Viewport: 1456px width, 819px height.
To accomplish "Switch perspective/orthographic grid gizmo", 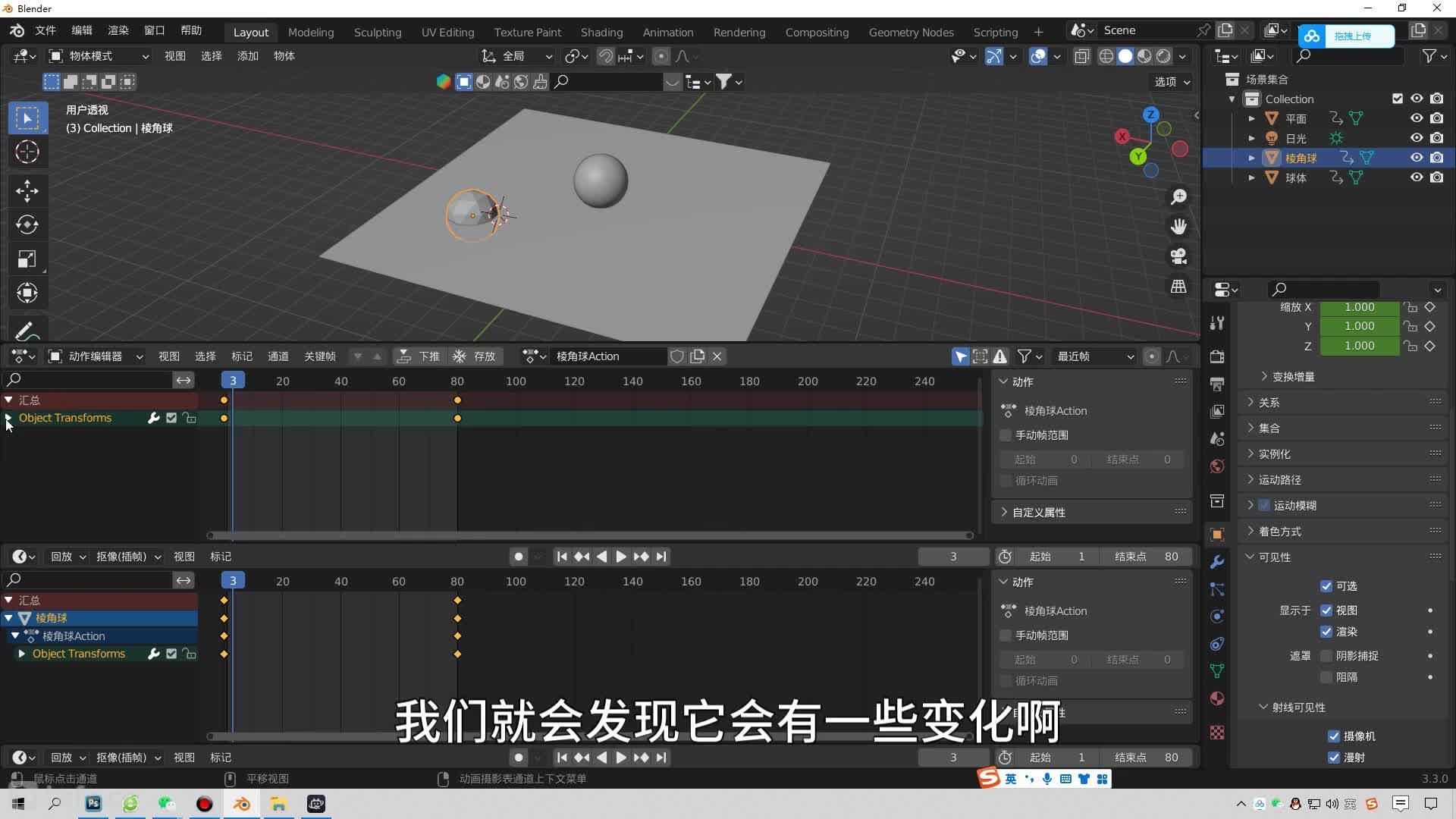I will coord(1178,287).
